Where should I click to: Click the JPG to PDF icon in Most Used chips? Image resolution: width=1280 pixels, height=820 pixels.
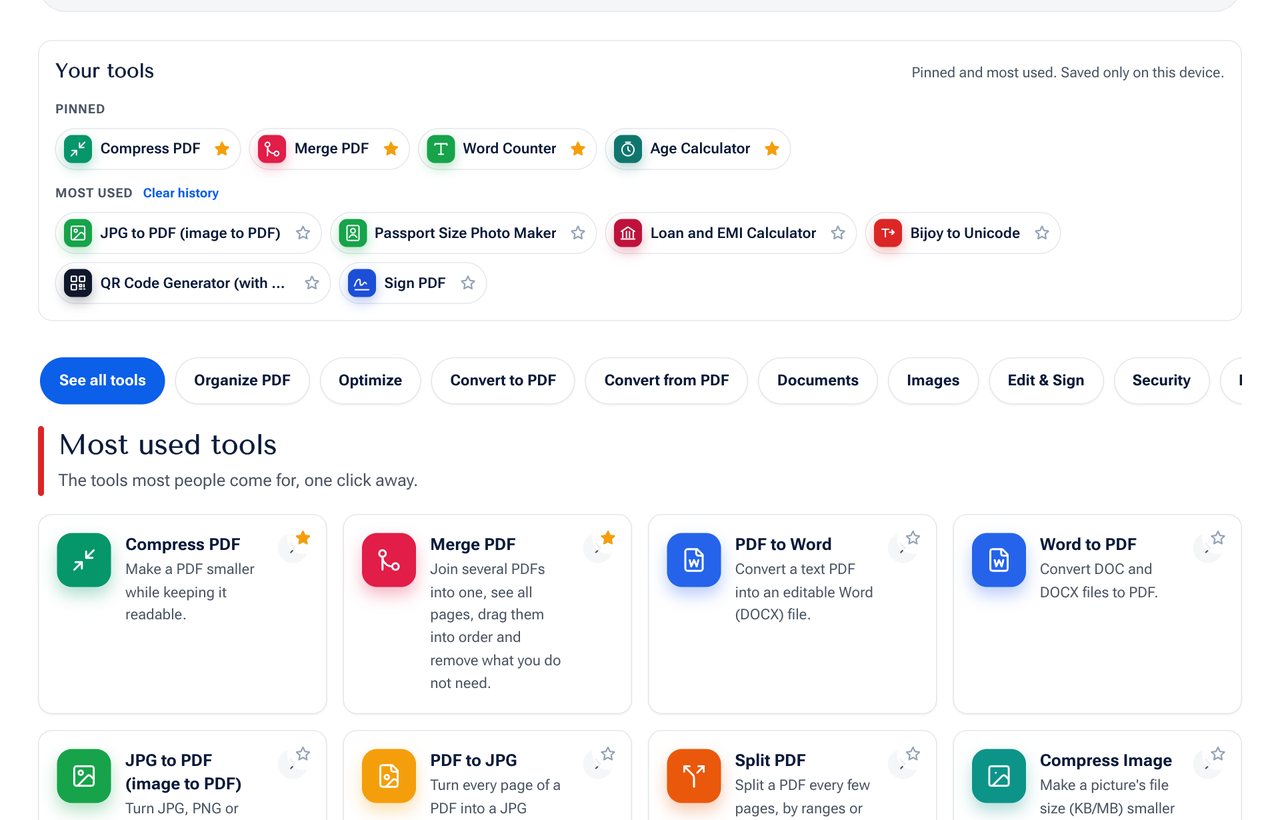[78, 233]
